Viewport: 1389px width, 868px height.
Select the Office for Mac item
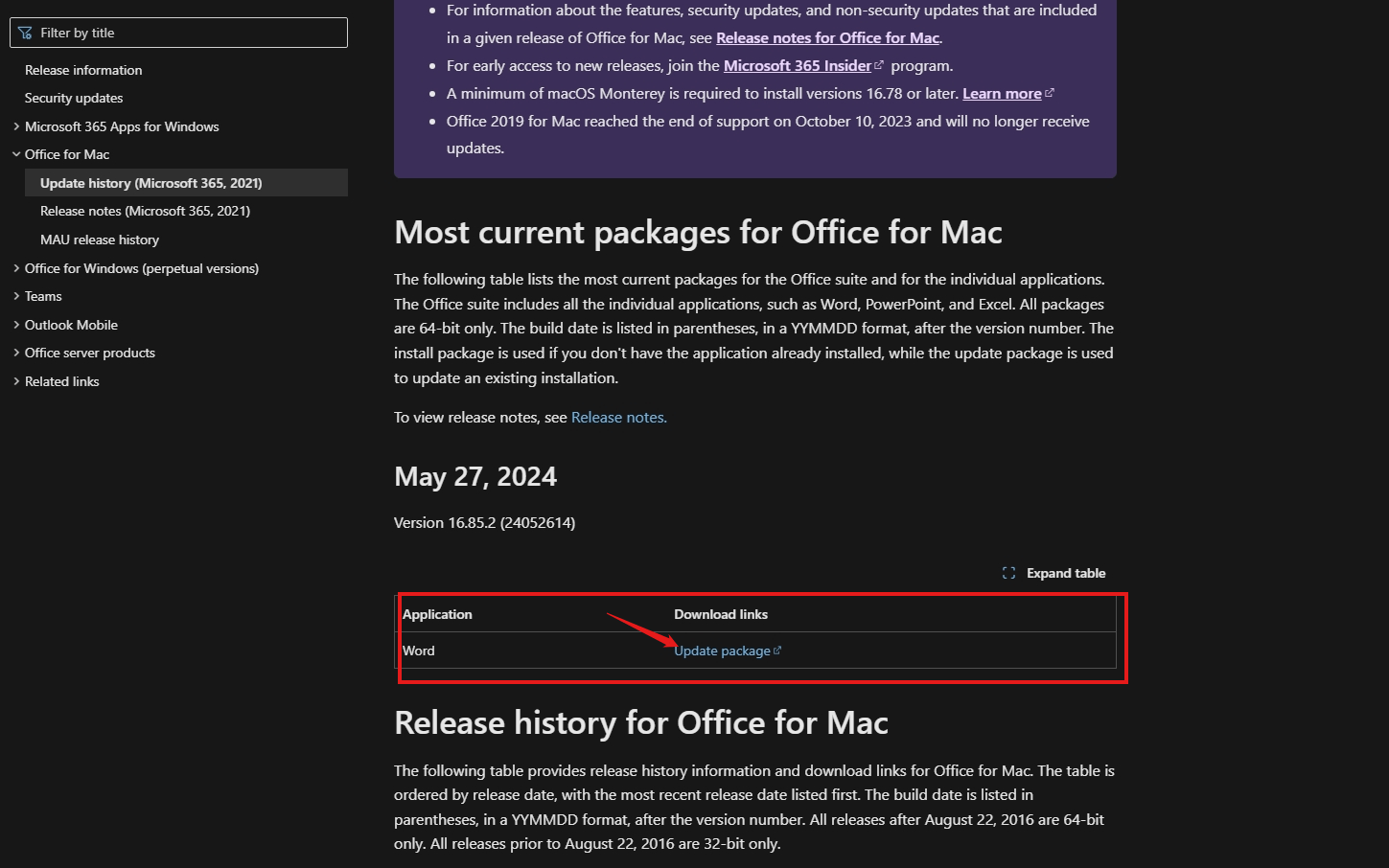[67, 154]
